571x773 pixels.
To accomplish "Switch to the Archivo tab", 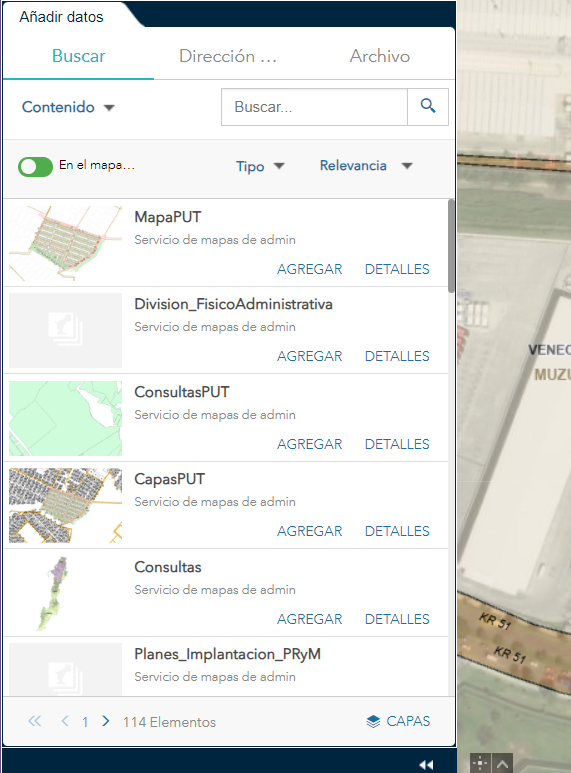I will (x=380, y=56).
